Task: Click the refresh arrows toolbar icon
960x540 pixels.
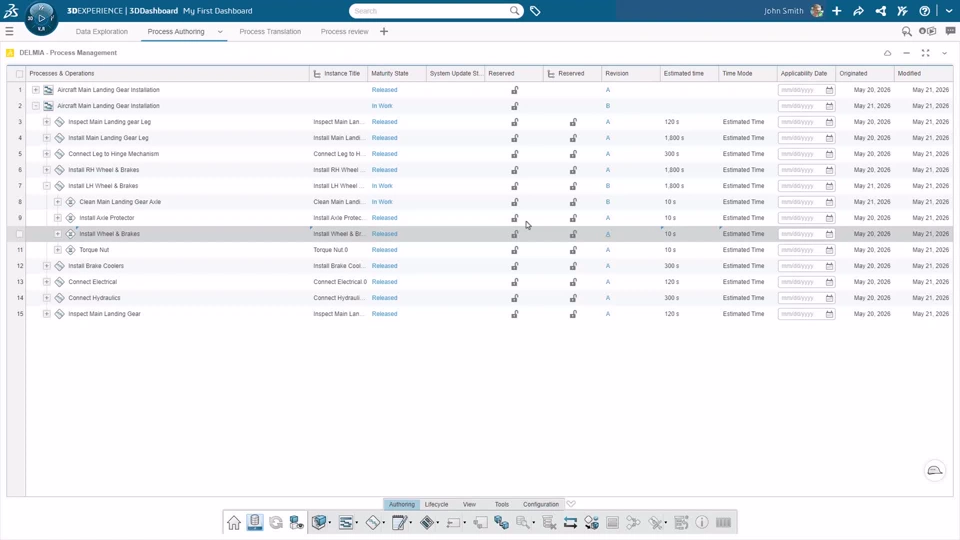Action: tap(276, 522)
